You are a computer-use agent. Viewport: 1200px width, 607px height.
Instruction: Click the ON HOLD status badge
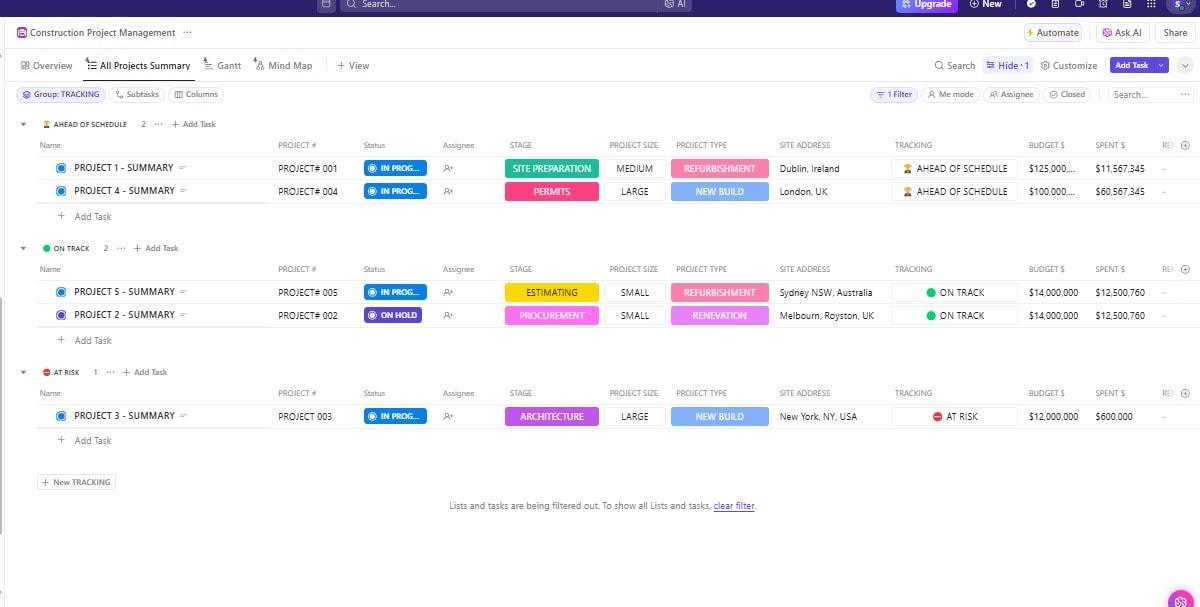pos(393,315)
